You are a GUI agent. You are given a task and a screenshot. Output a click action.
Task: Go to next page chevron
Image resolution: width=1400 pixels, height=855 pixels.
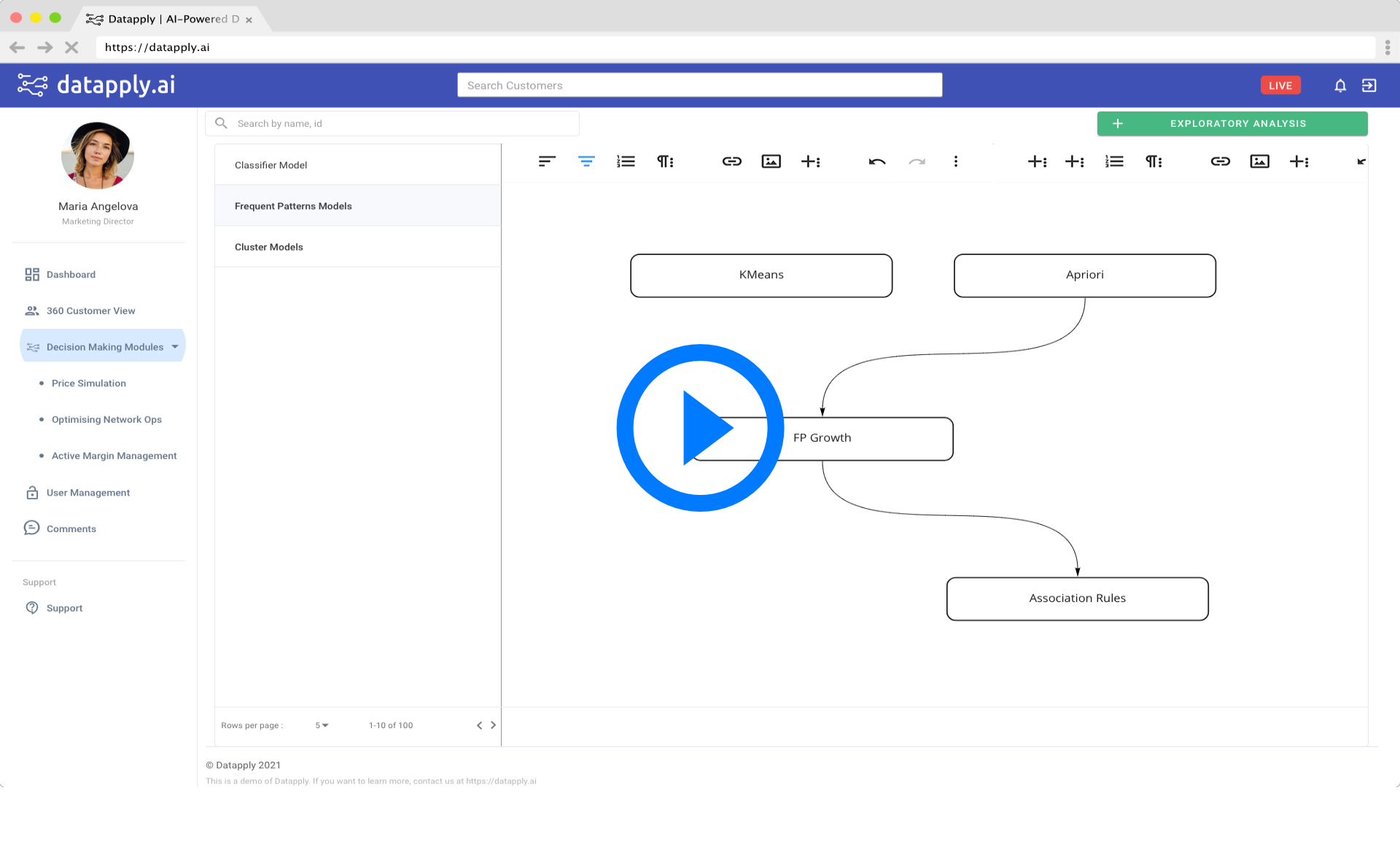click(x=494, y=725)
